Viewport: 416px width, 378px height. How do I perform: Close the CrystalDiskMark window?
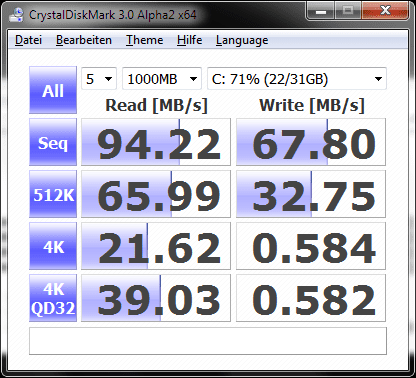click(x=385, y=11)
